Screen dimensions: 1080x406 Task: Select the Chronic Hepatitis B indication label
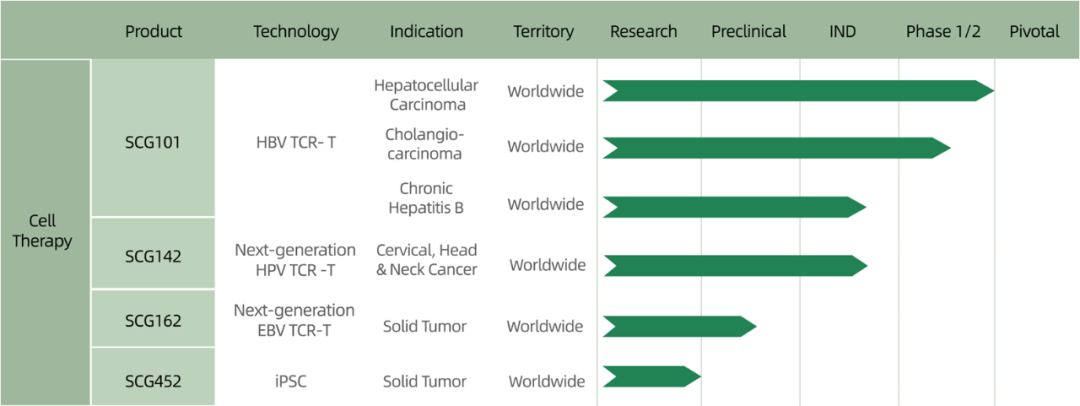click(x=426, y=197)
